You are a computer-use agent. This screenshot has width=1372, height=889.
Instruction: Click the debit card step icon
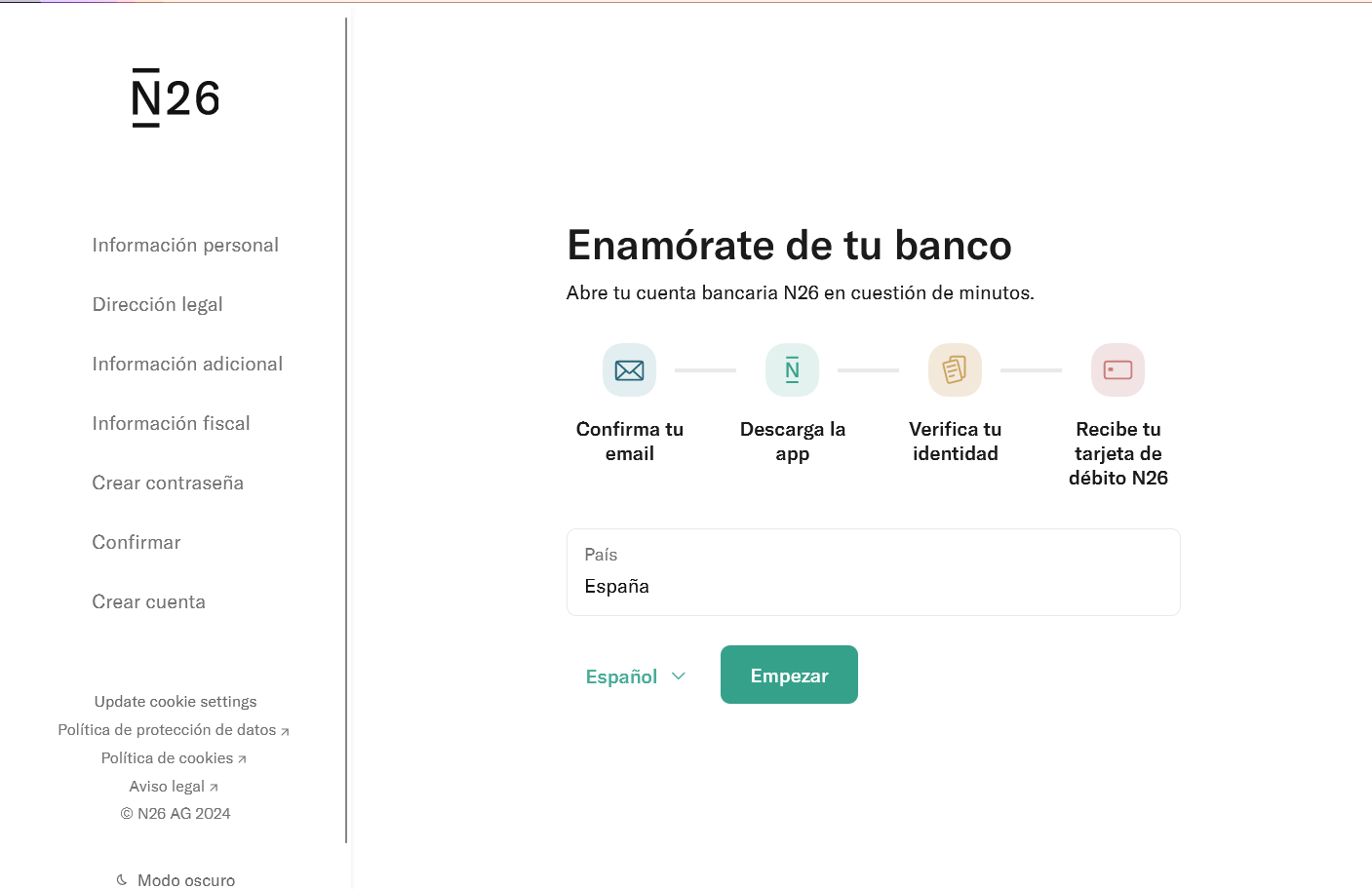pos(1118,370)
